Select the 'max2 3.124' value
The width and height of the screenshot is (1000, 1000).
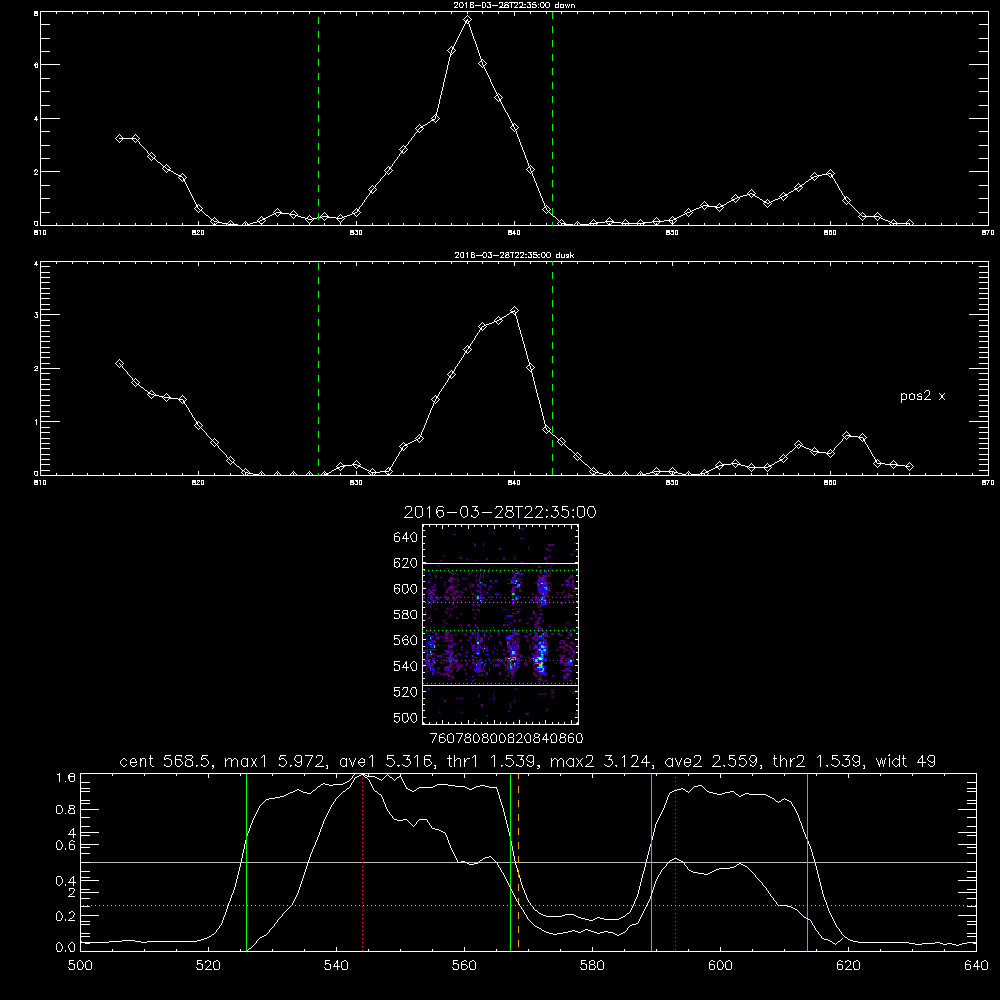coord(599,761)
